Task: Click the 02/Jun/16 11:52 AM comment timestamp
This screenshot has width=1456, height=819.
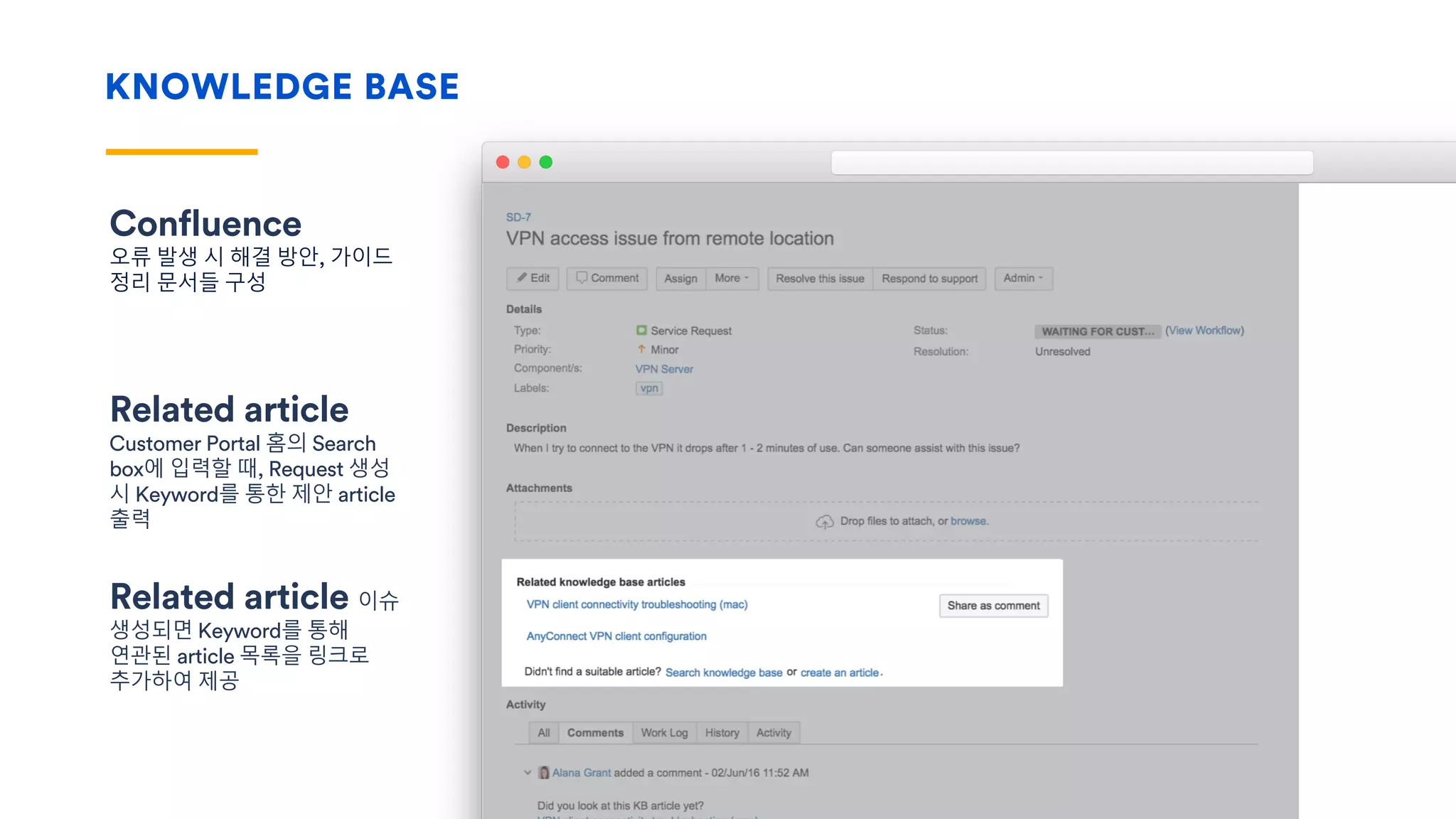Action: click(760, 773)
